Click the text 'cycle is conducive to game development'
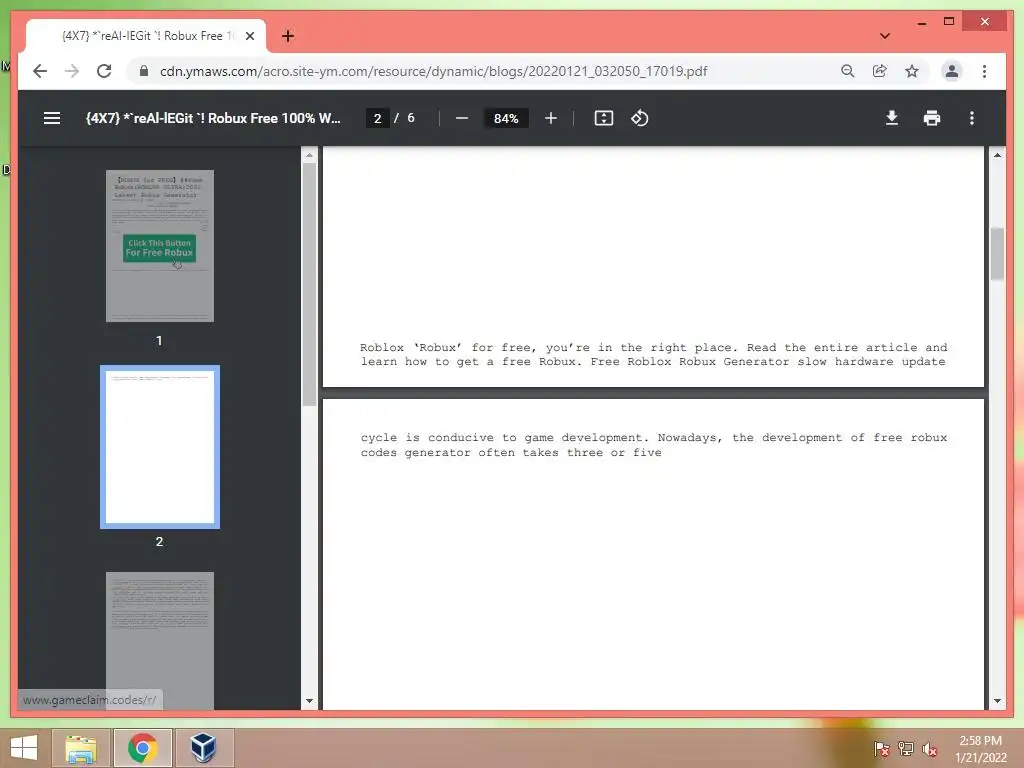1024x768 pixels. 502,438
